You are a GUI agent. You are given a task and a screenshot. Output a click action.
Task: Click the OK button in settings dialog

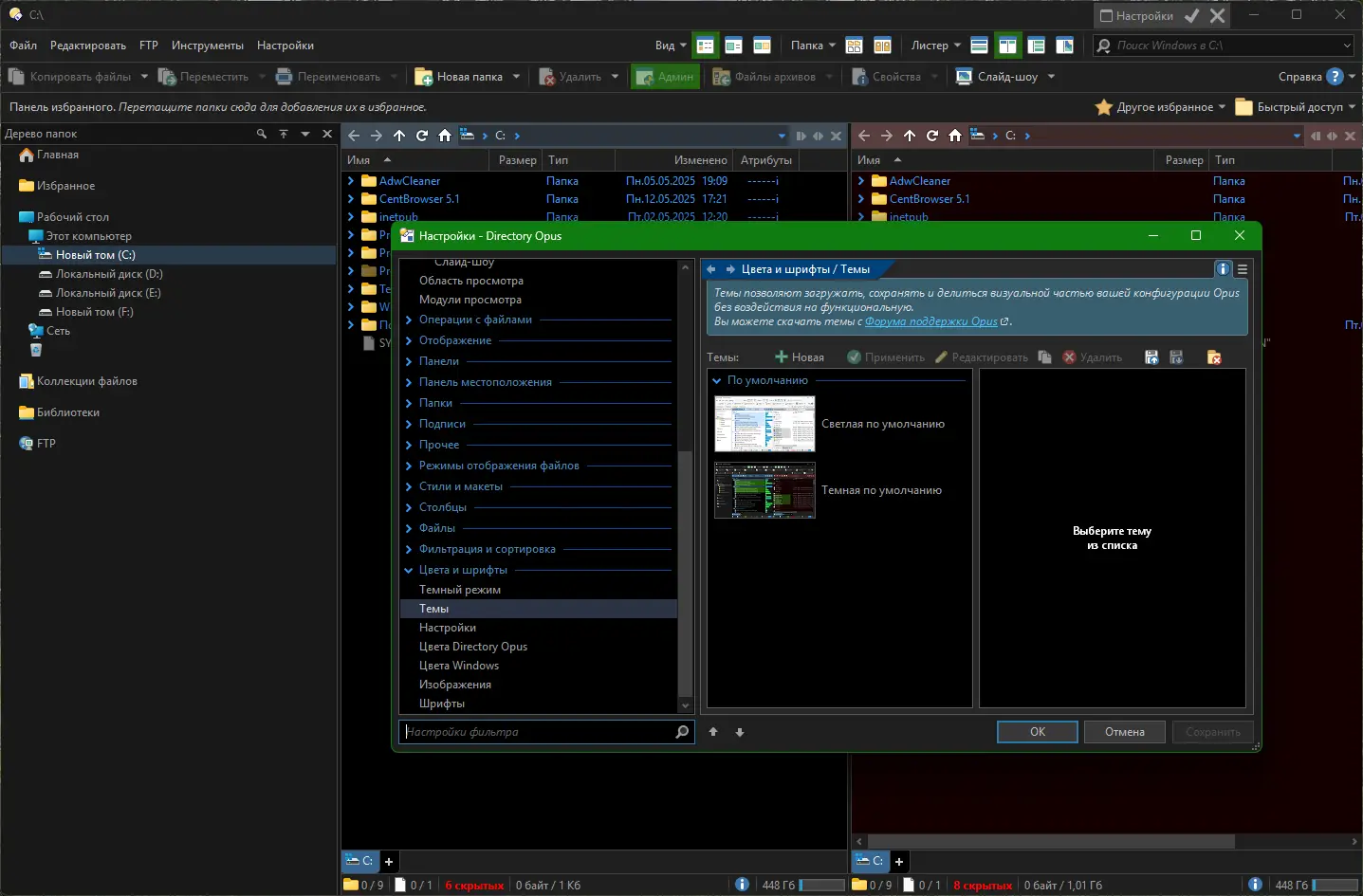[x=1037, y=732]
